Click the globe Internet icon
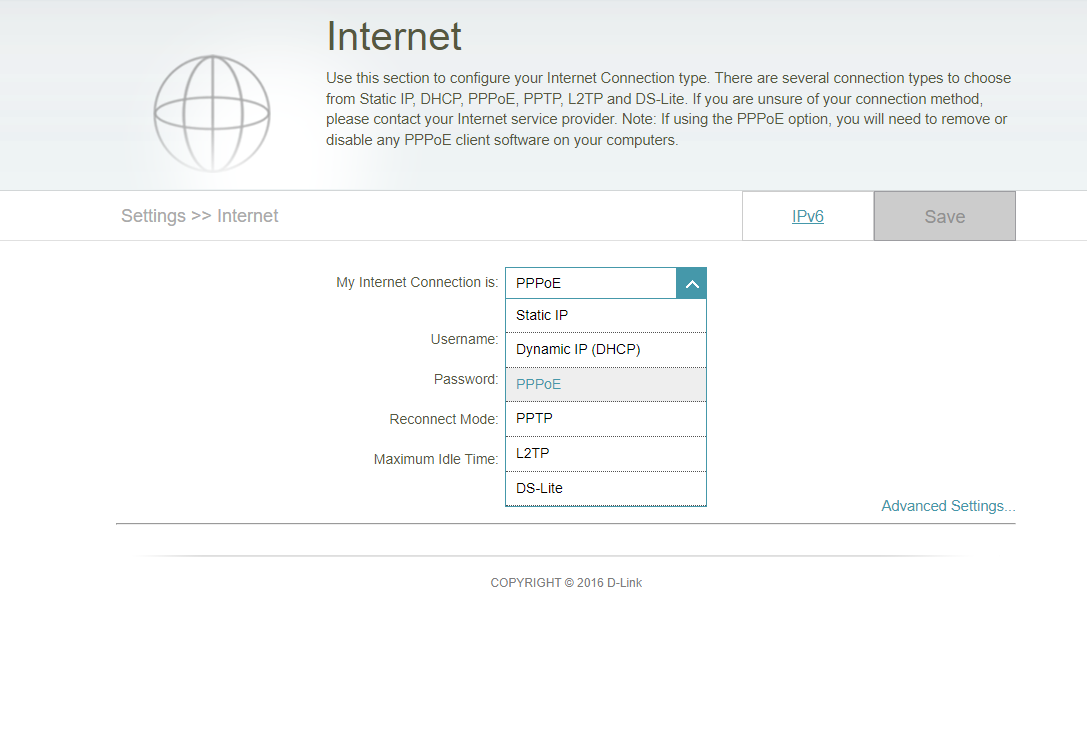Screen dimensions: 1087x748 coord(211,114)
